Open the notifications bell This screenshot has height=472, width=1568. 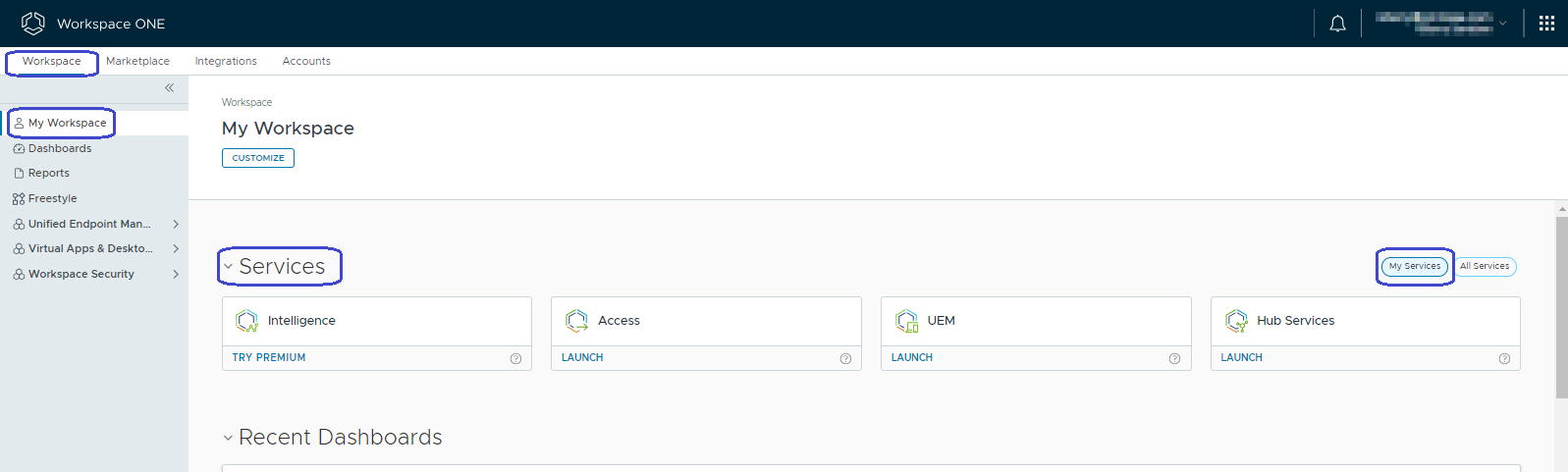tap(1337, 24)
